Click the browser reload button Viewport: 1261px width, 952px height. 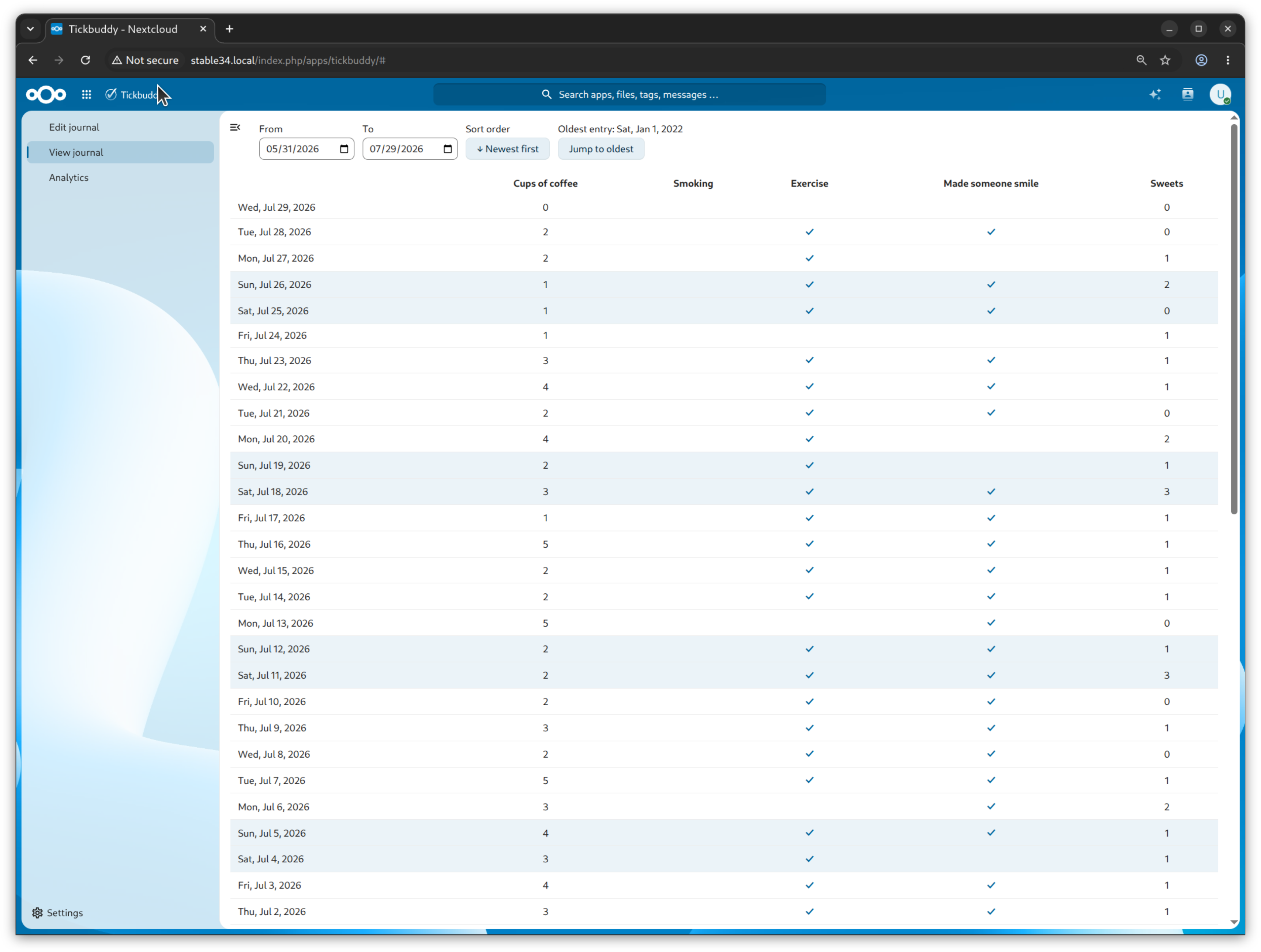point(86,60)
